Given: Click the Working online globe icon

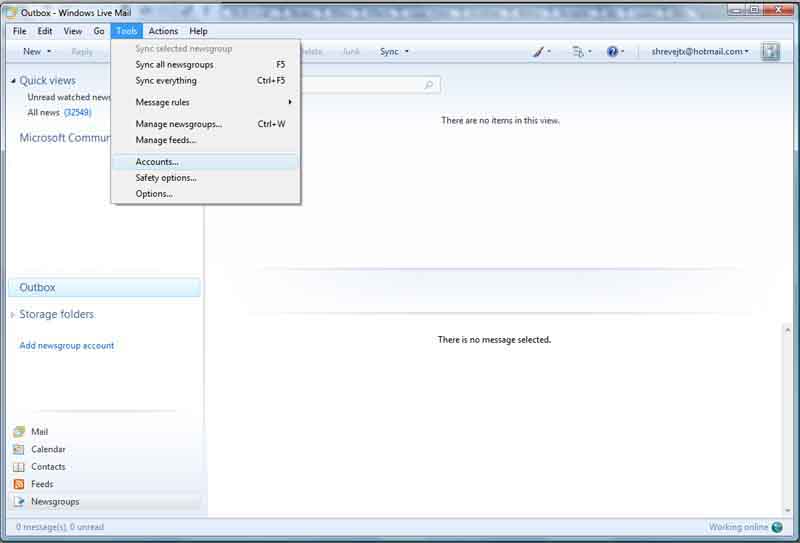Looking at the screenshot, I should (777, 527).
